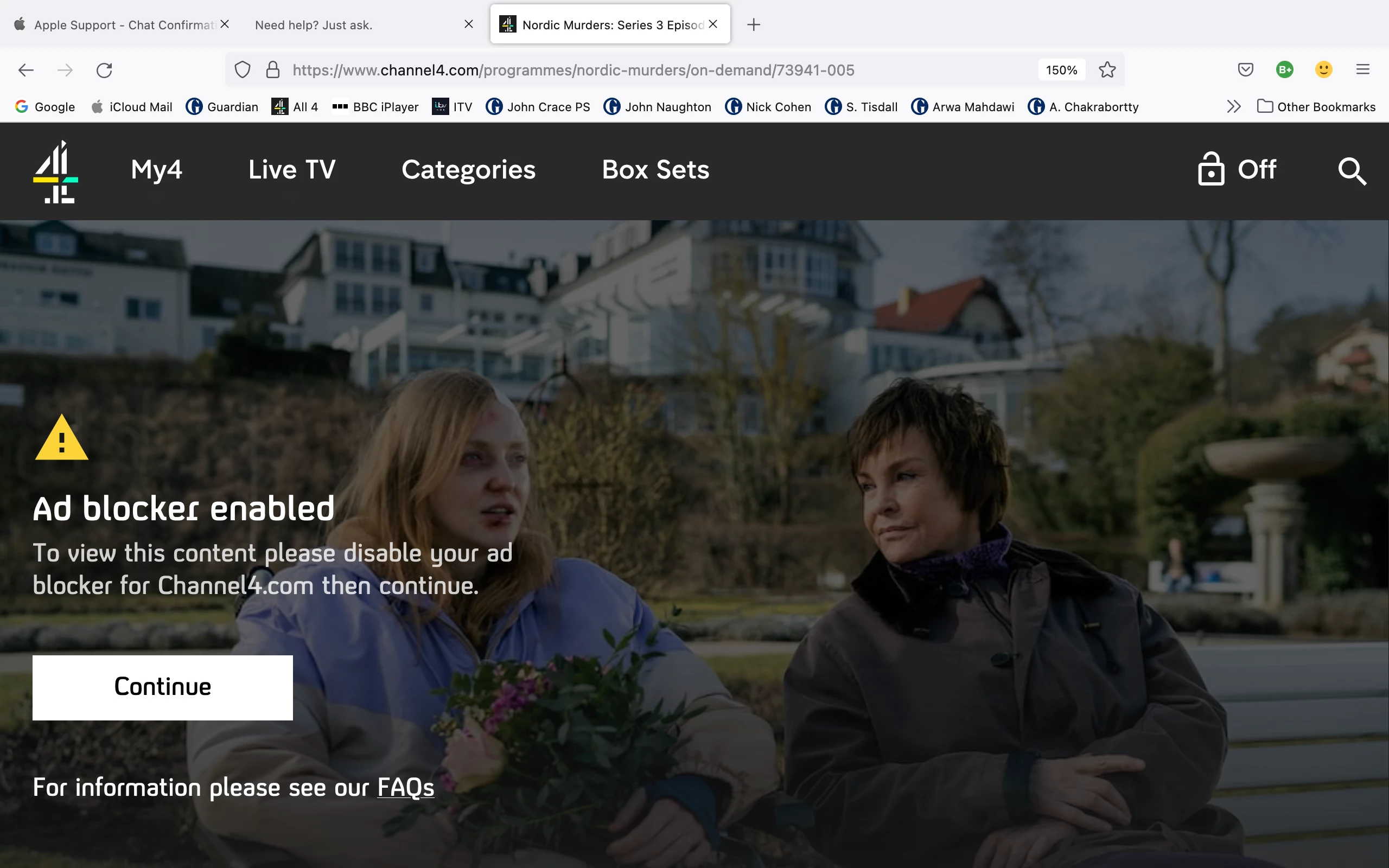This screenshot has width=1389, height=868.
Task: Open the search magnifier icon
Action: [x=1352, y=171]
